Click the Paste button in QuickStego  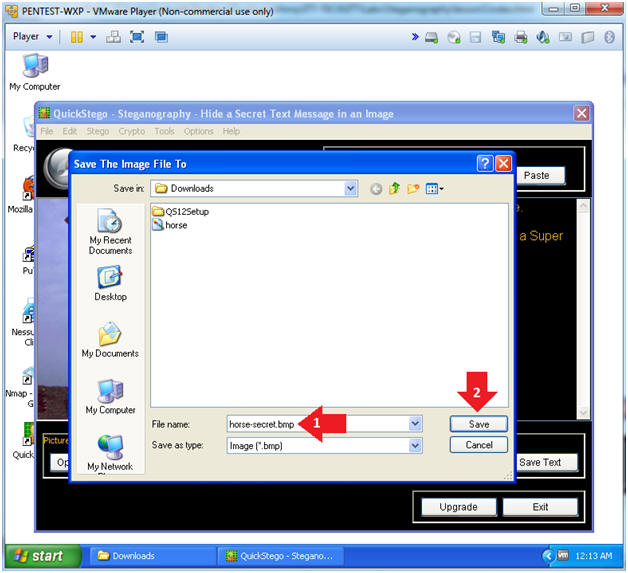(x=541, y=175)
